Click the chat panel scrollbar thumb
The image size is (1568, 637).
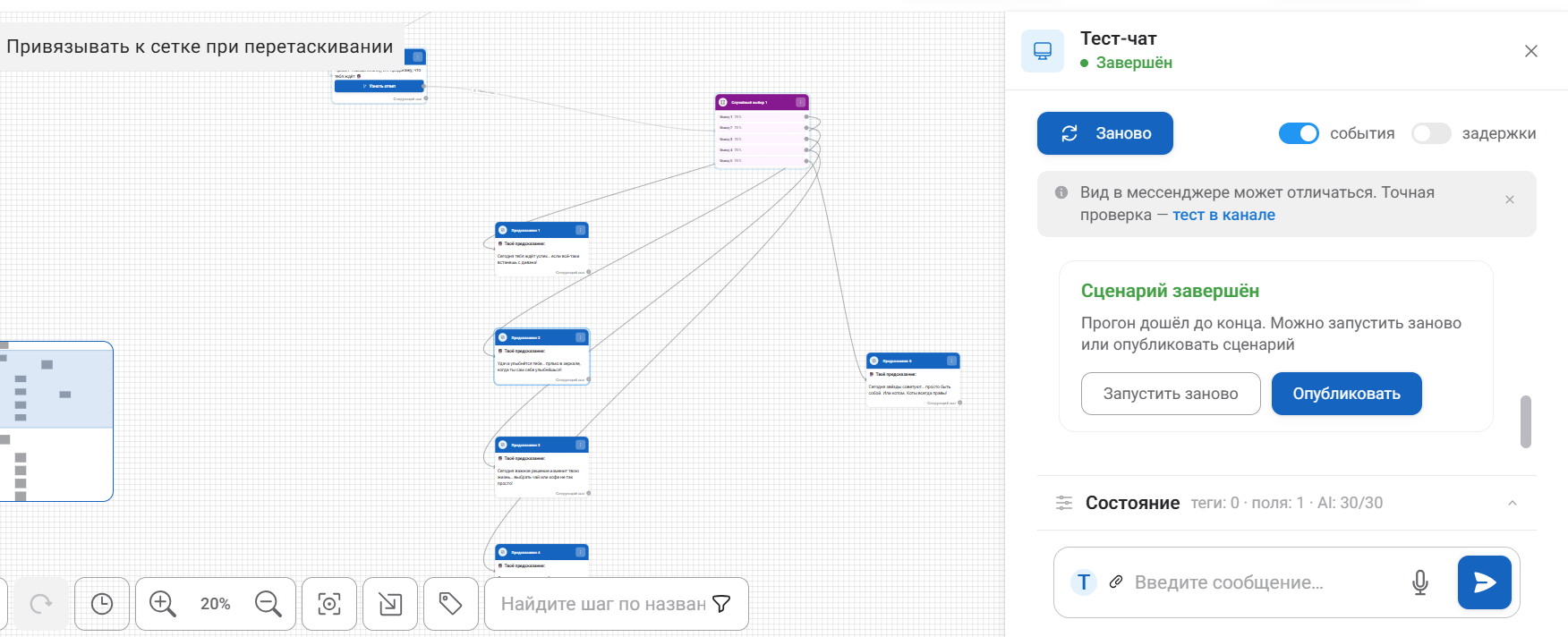coord(1526,421)
